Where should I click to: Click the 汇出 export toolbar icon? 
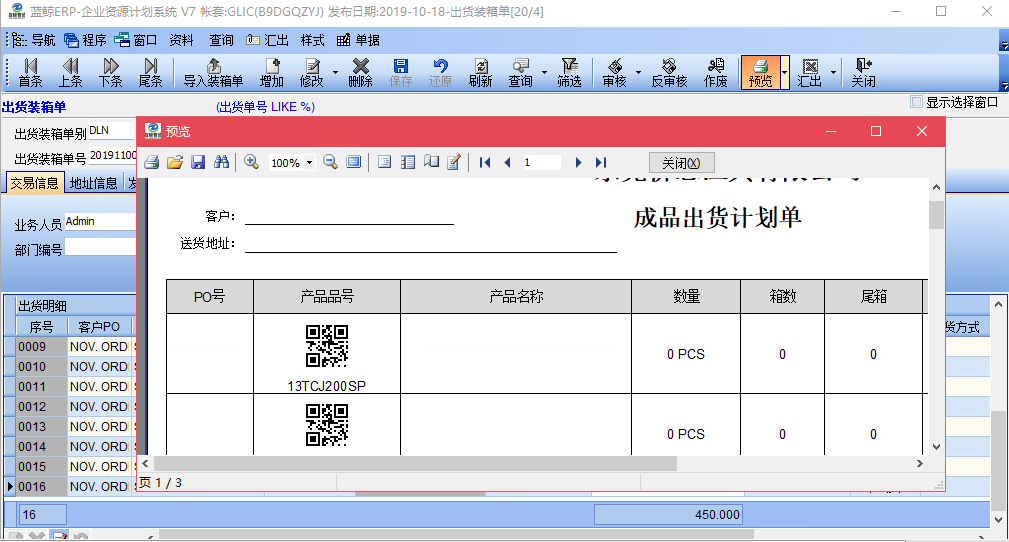click(810, 72)
